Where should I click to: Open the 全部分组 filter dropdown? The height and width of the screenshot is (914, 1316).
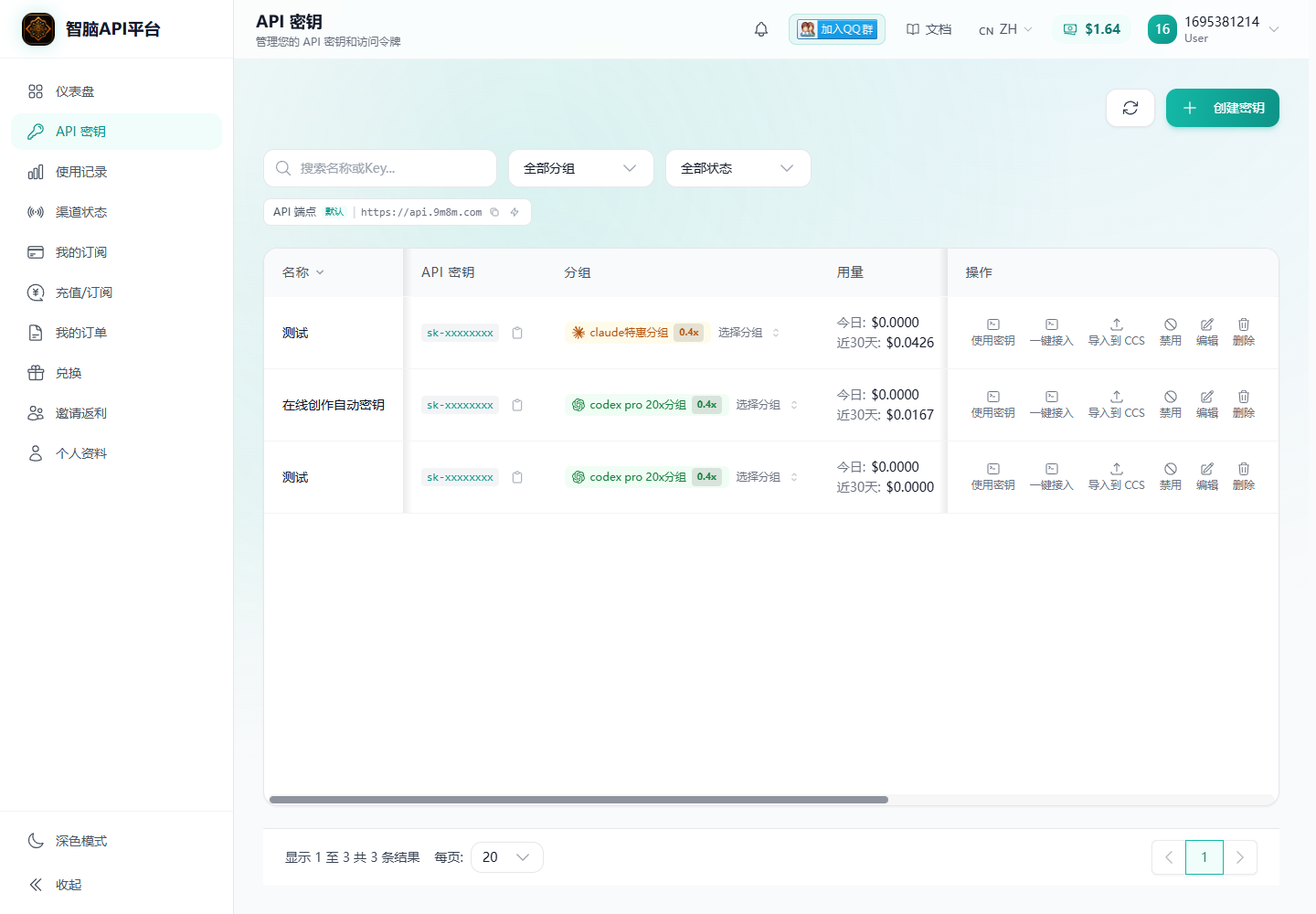581,168
